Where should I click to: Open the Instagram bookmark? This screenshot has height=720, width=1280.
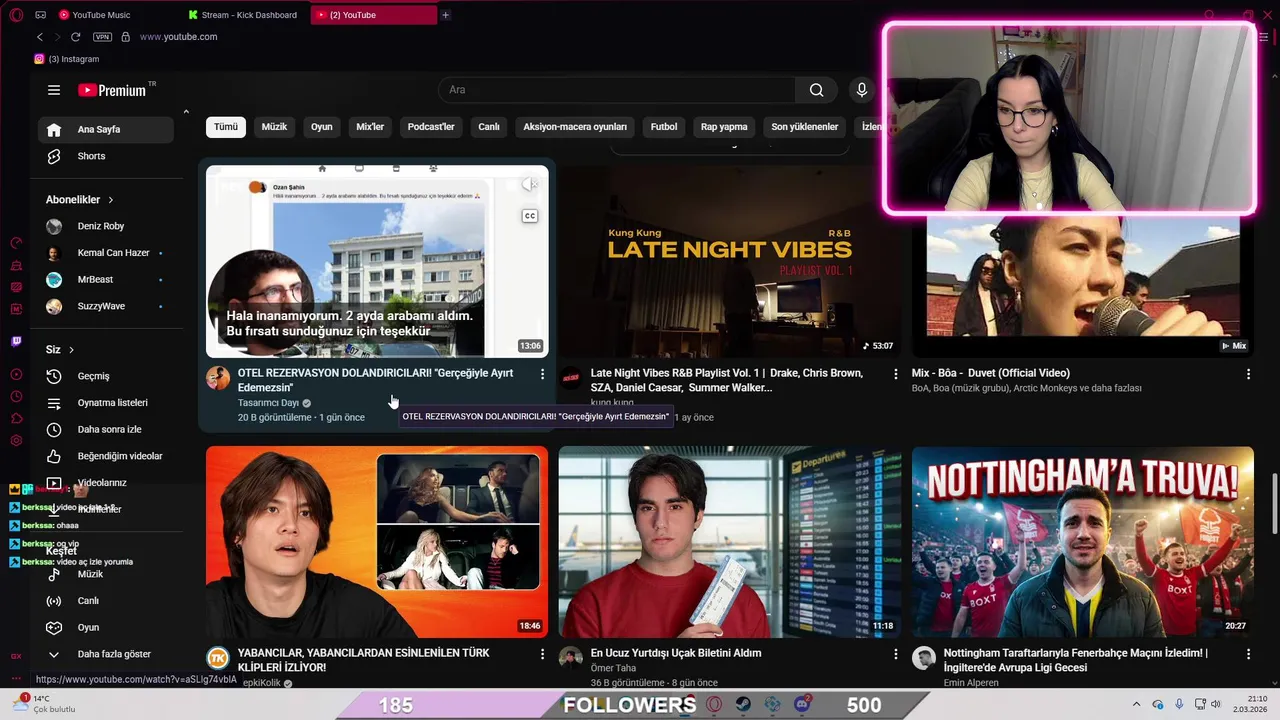67,59
